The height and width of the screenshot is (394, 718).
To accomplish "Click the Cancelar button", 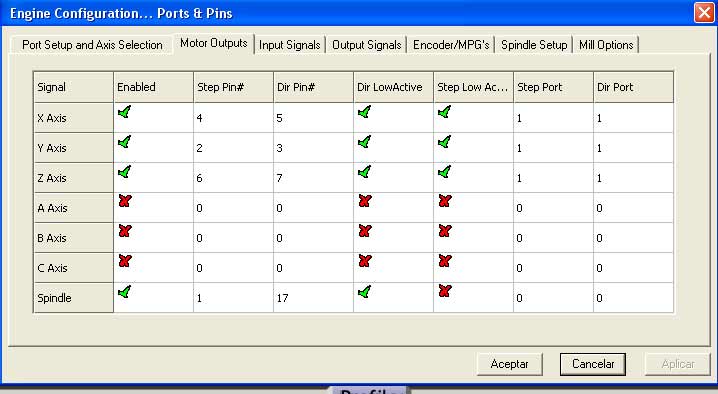I will pyautogui.click(x=593, y=364).
